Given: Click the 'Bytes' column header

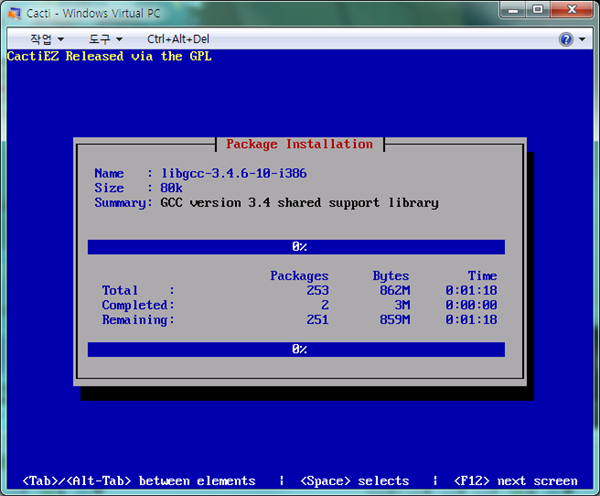Looking at the screenshot, I should (391, 276).
